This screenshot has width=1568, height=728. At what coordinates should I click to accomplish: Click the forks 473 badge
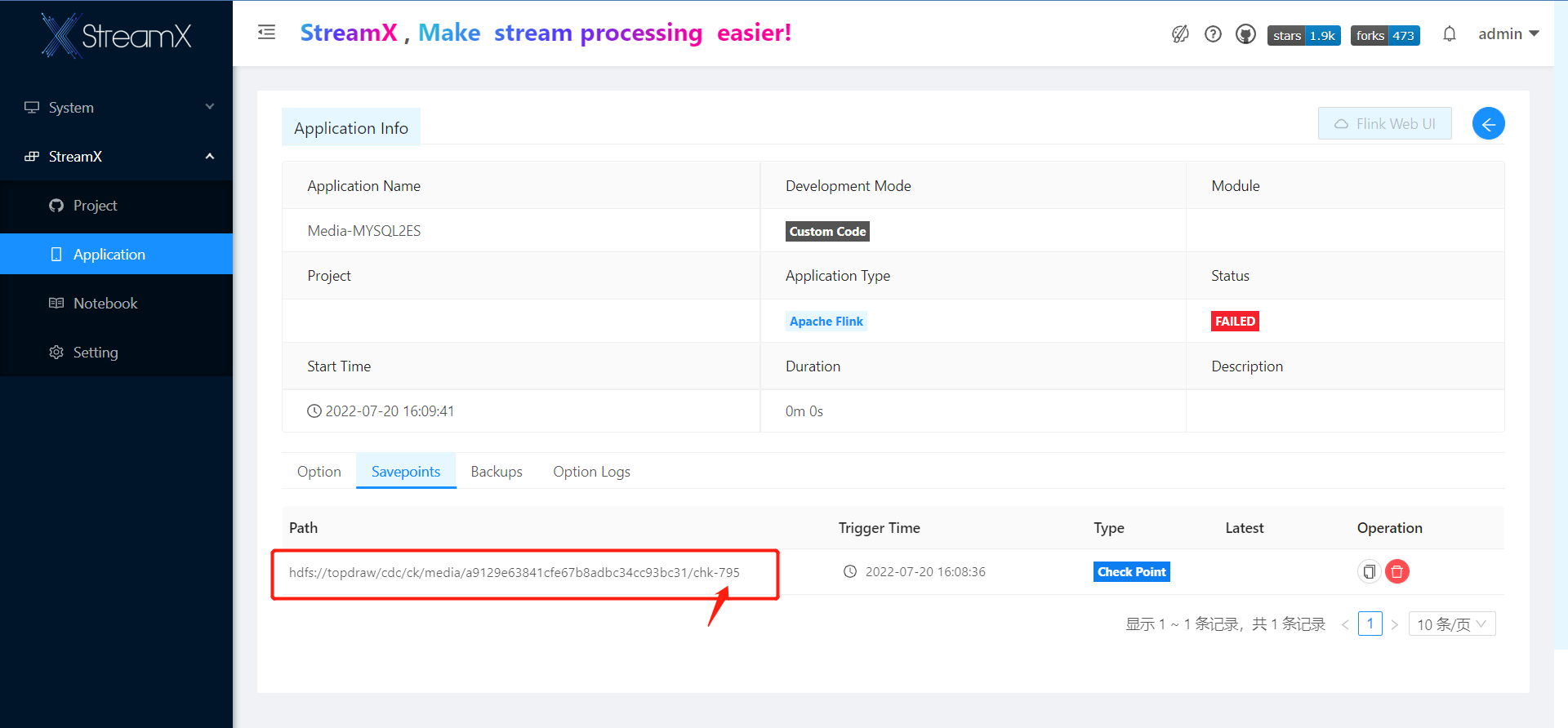click(x=1385, y=35)
